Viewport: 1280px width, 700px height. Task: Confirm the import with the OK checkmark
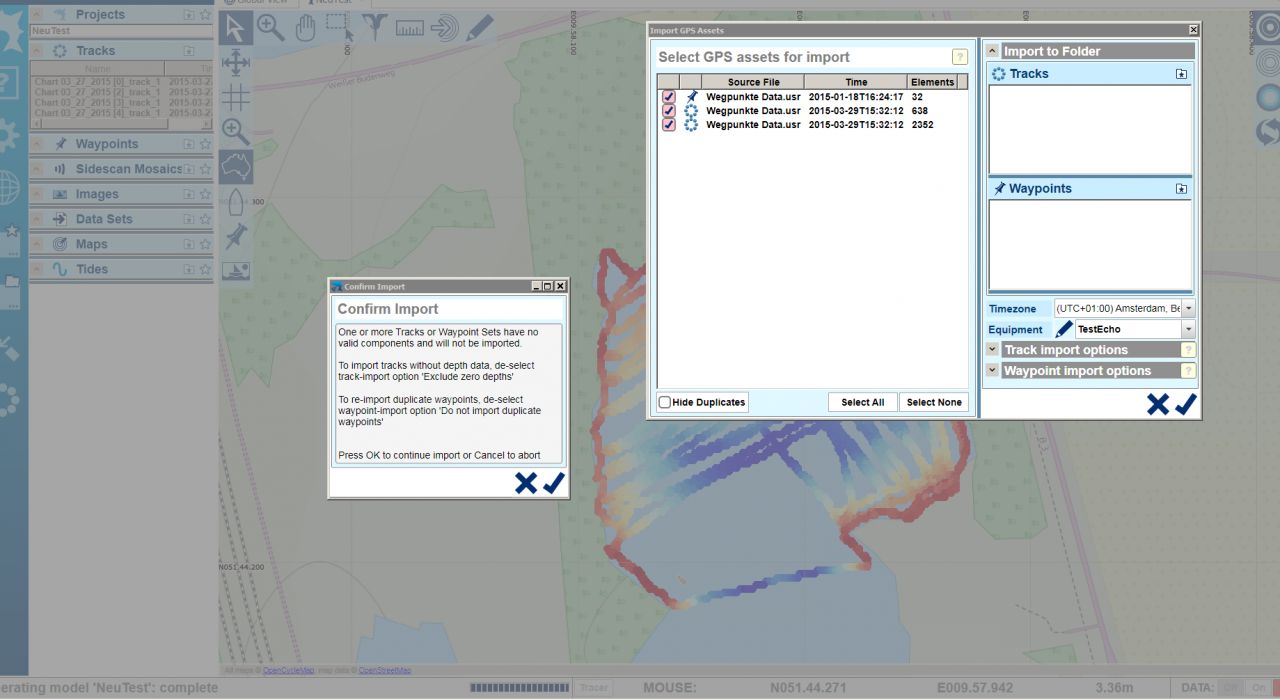point(553,483)
